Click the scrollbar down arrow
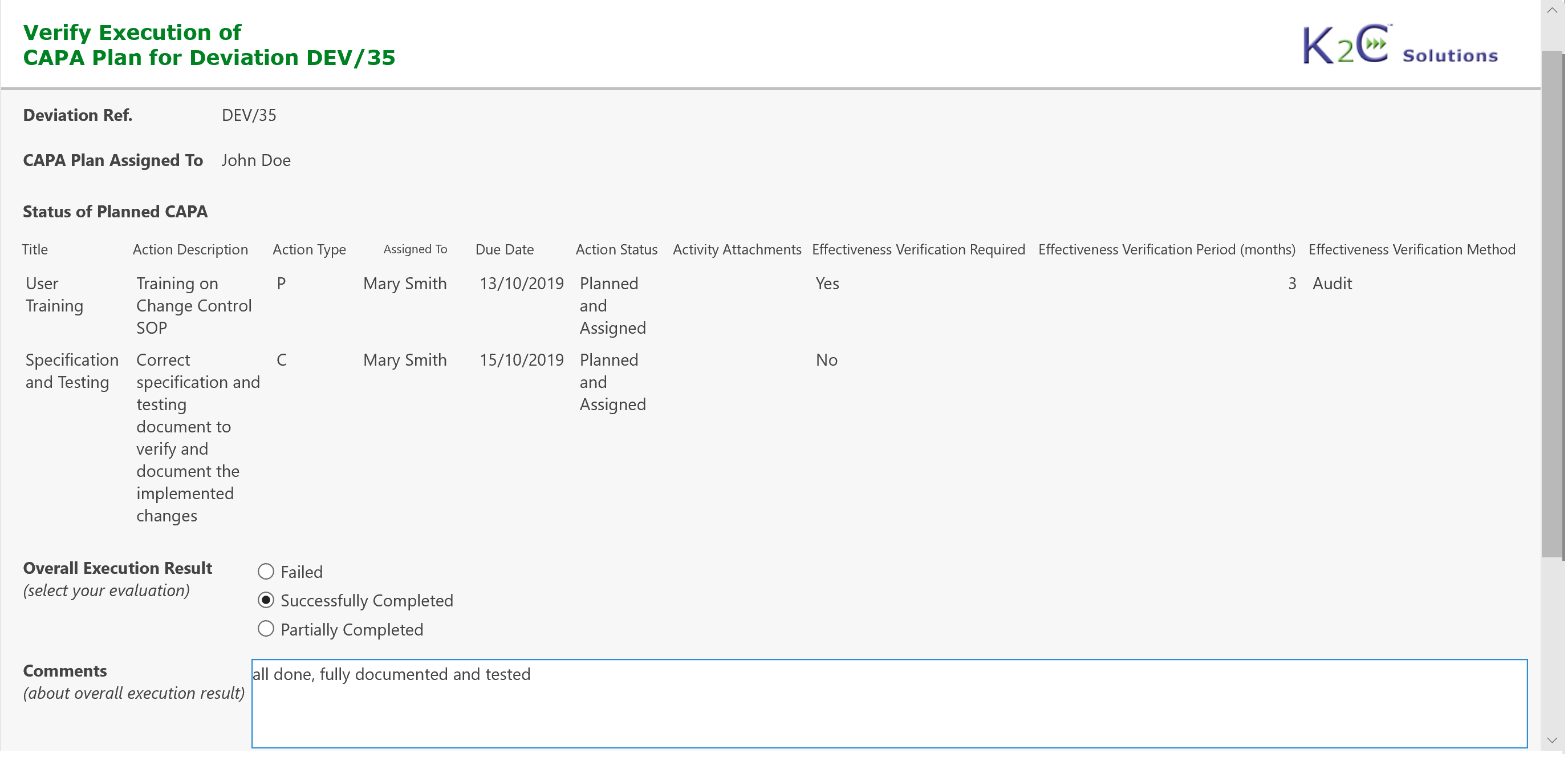 pos(1552,740)
